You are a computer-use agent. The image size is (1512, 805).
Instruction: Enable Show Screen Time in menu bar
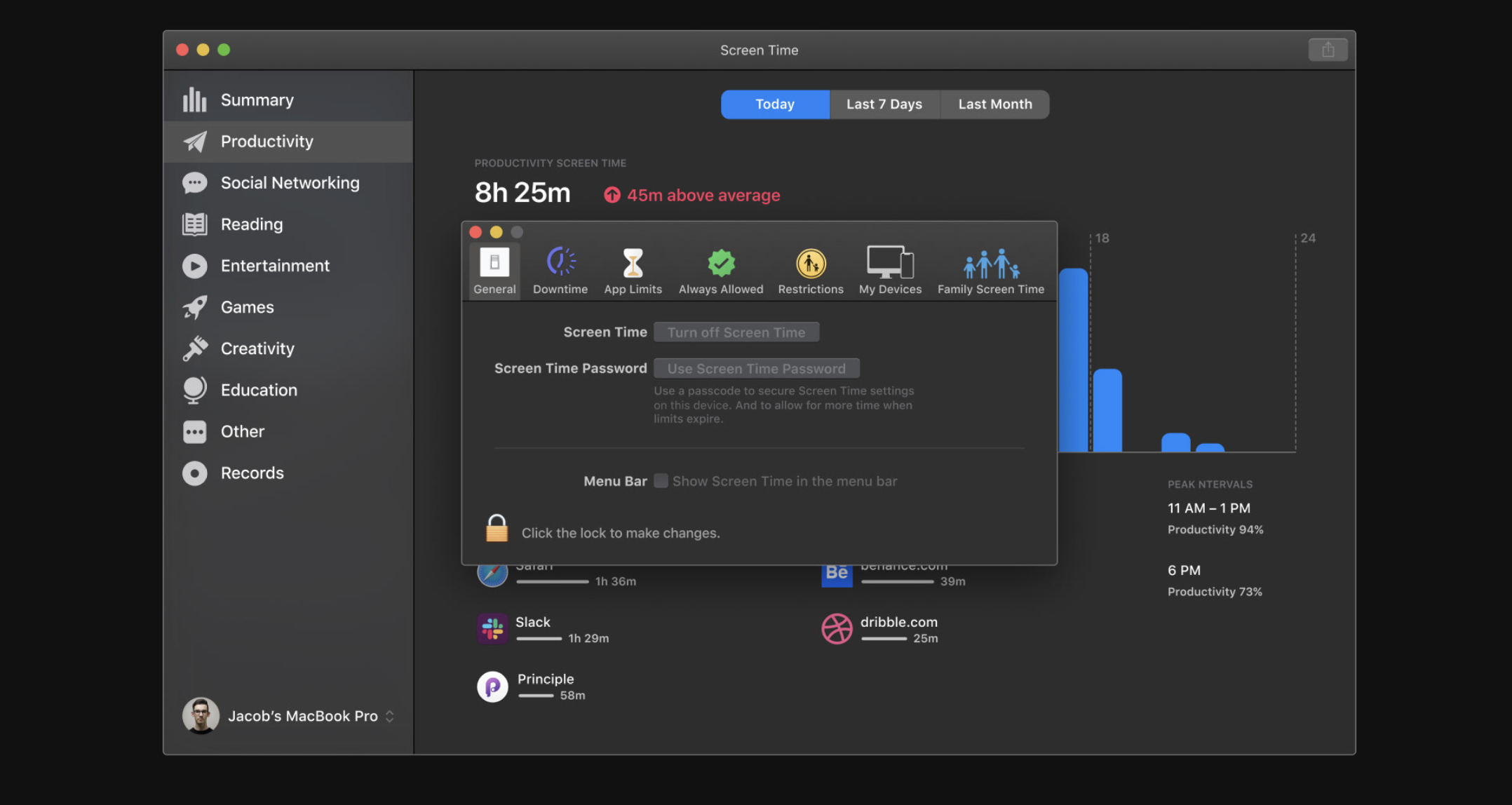click(661, 481)
